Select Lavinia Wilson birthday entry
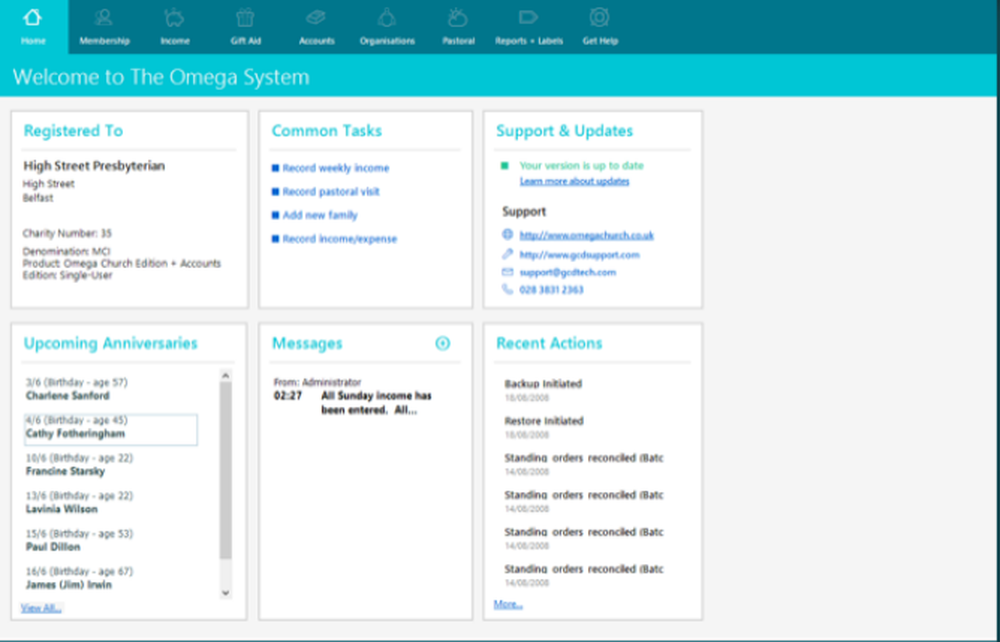This screenshot has width=1000, height=642. point(112,502)
